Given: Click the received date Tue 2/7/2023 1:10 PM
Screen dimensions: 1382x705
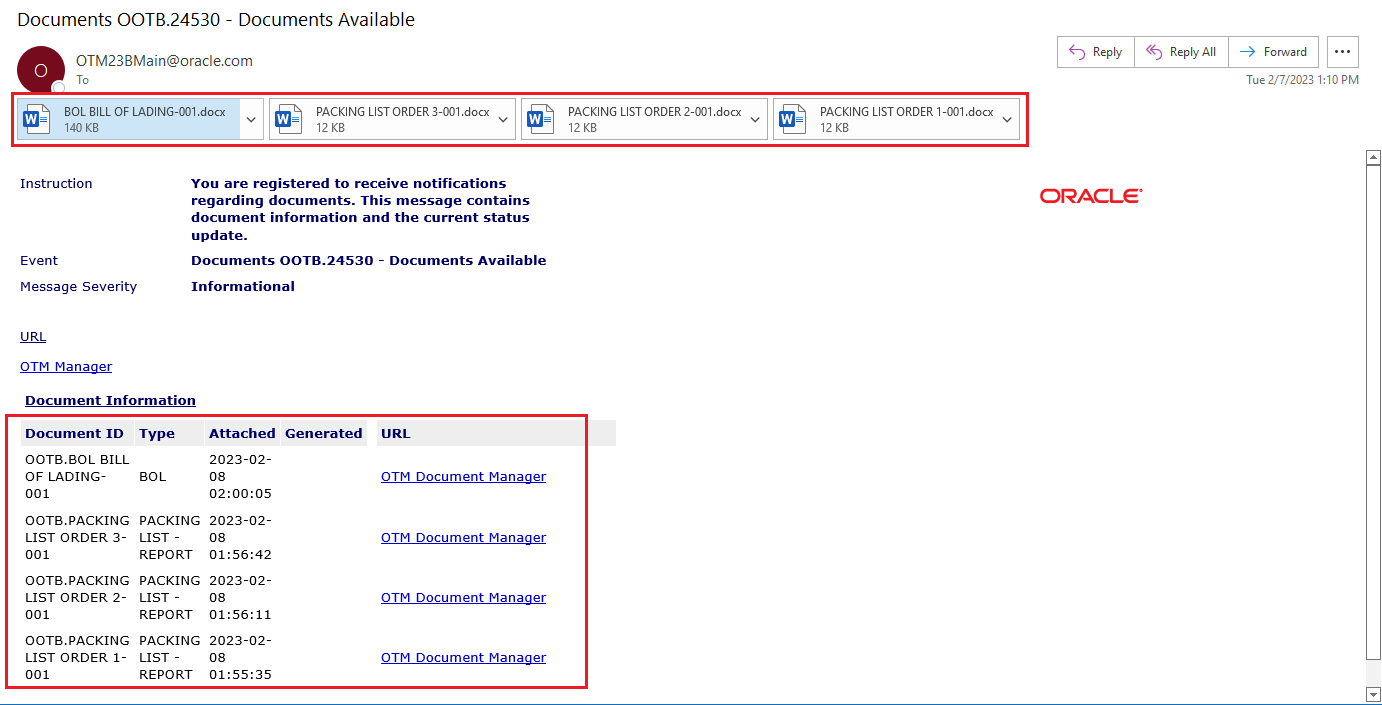Looking at the screenshot, I should tap(1302, 80).
